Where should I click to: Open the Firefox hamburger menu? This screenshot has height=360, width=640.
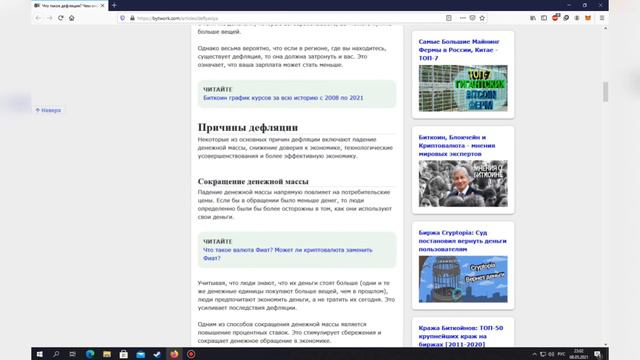point(602,18)
